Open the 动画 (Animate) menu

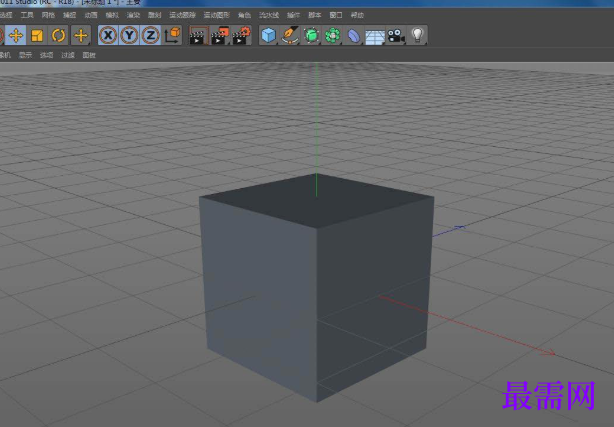(91, 15)
